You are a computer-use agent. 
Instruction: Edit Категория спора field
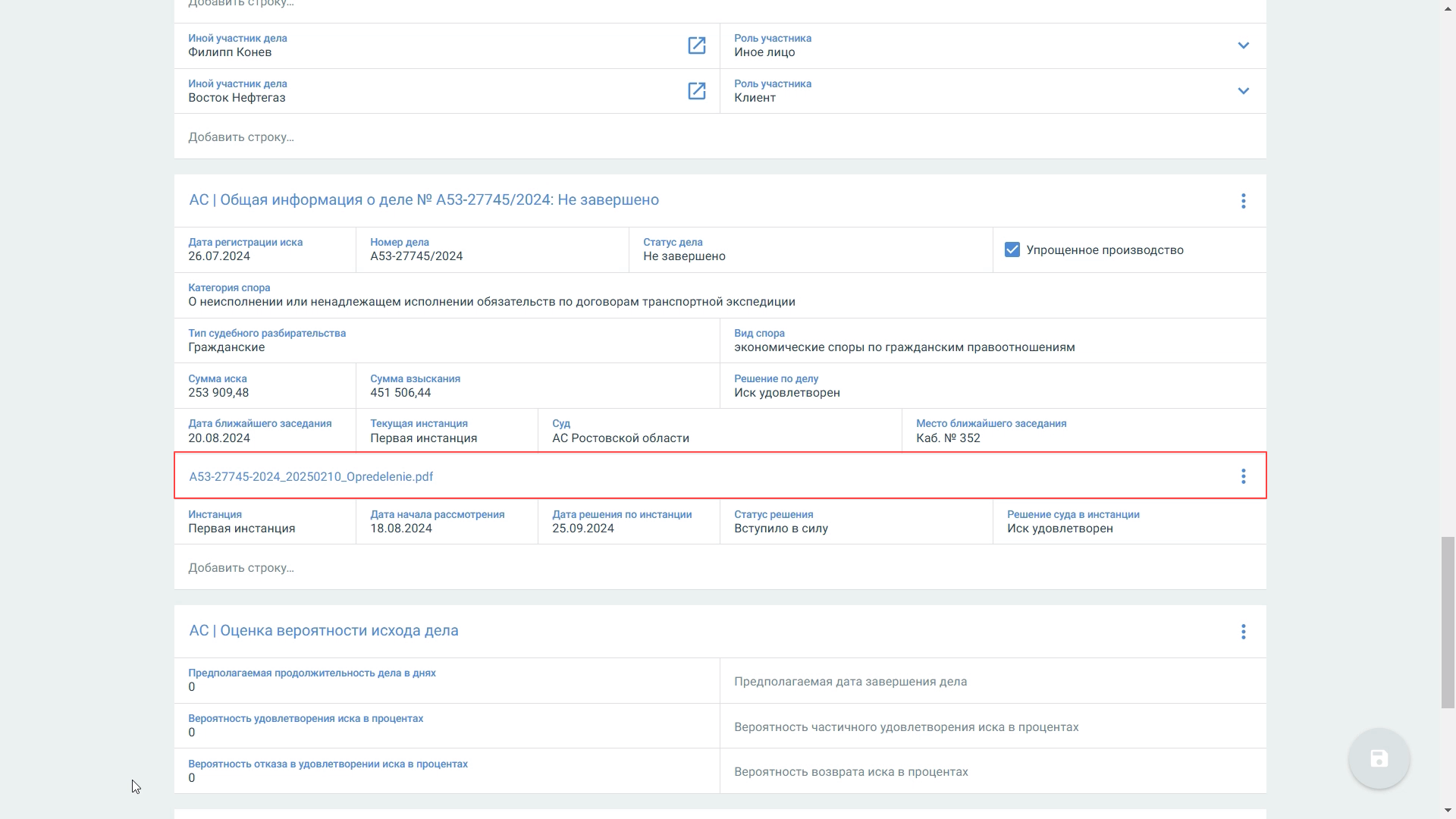(x=720, y=295)
